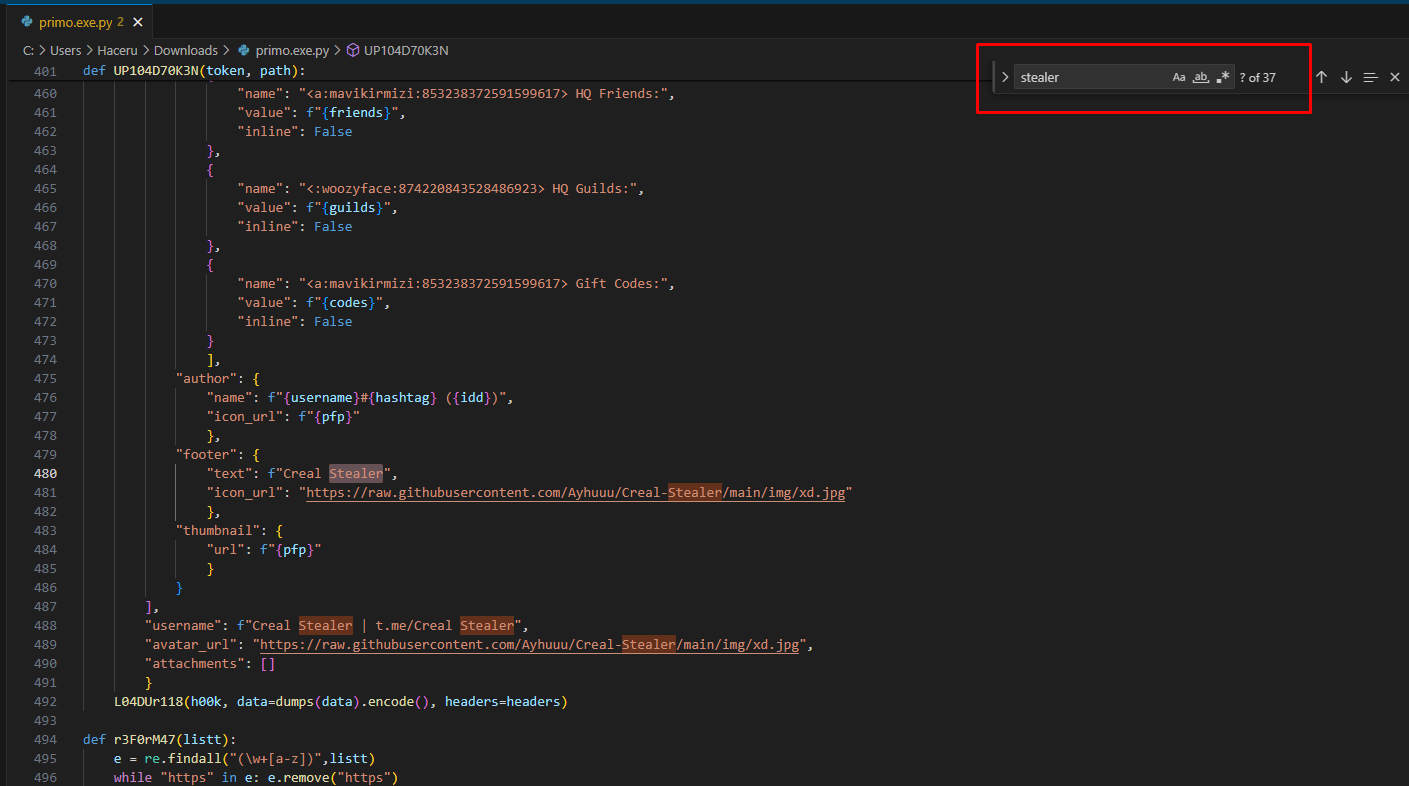
Task: Click the breadcrumb function symbol cube icon
Action: (352, 50)
